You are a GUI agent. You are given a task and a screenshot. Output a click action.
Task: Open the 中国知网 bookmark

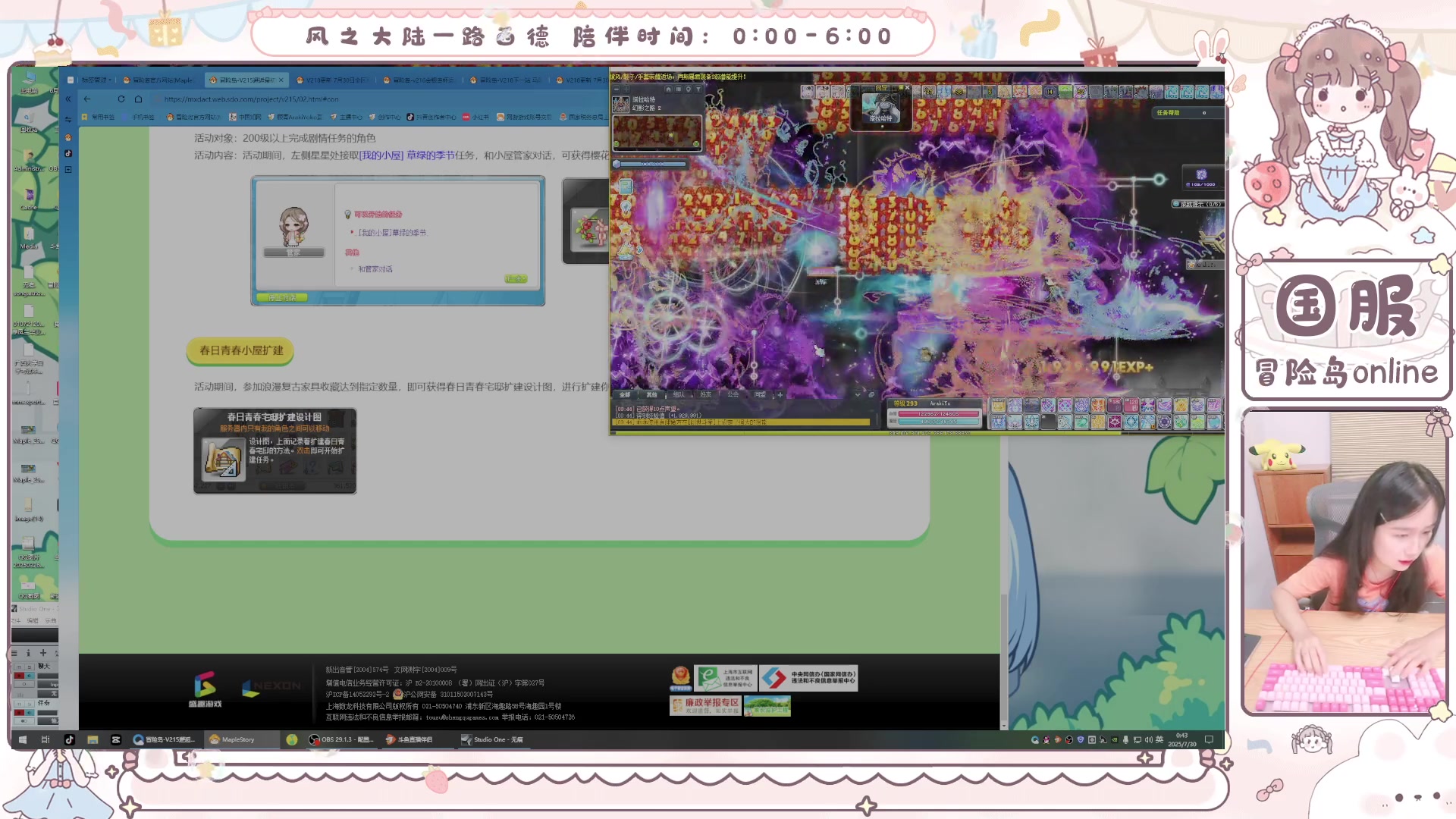tap(246, 117)
